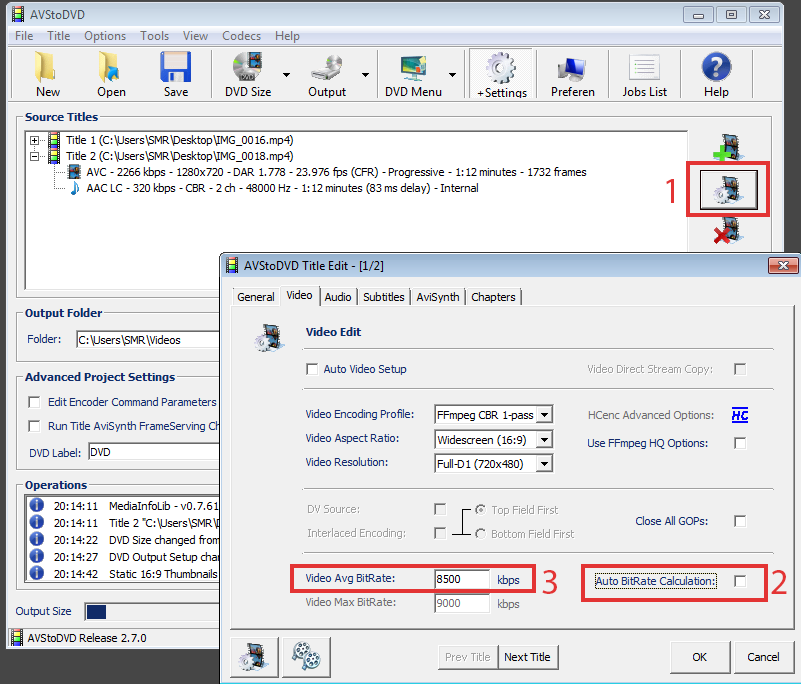Click the AAC audio stream note icon
This screenshot has width=801, height=684.
click(75, 188)
